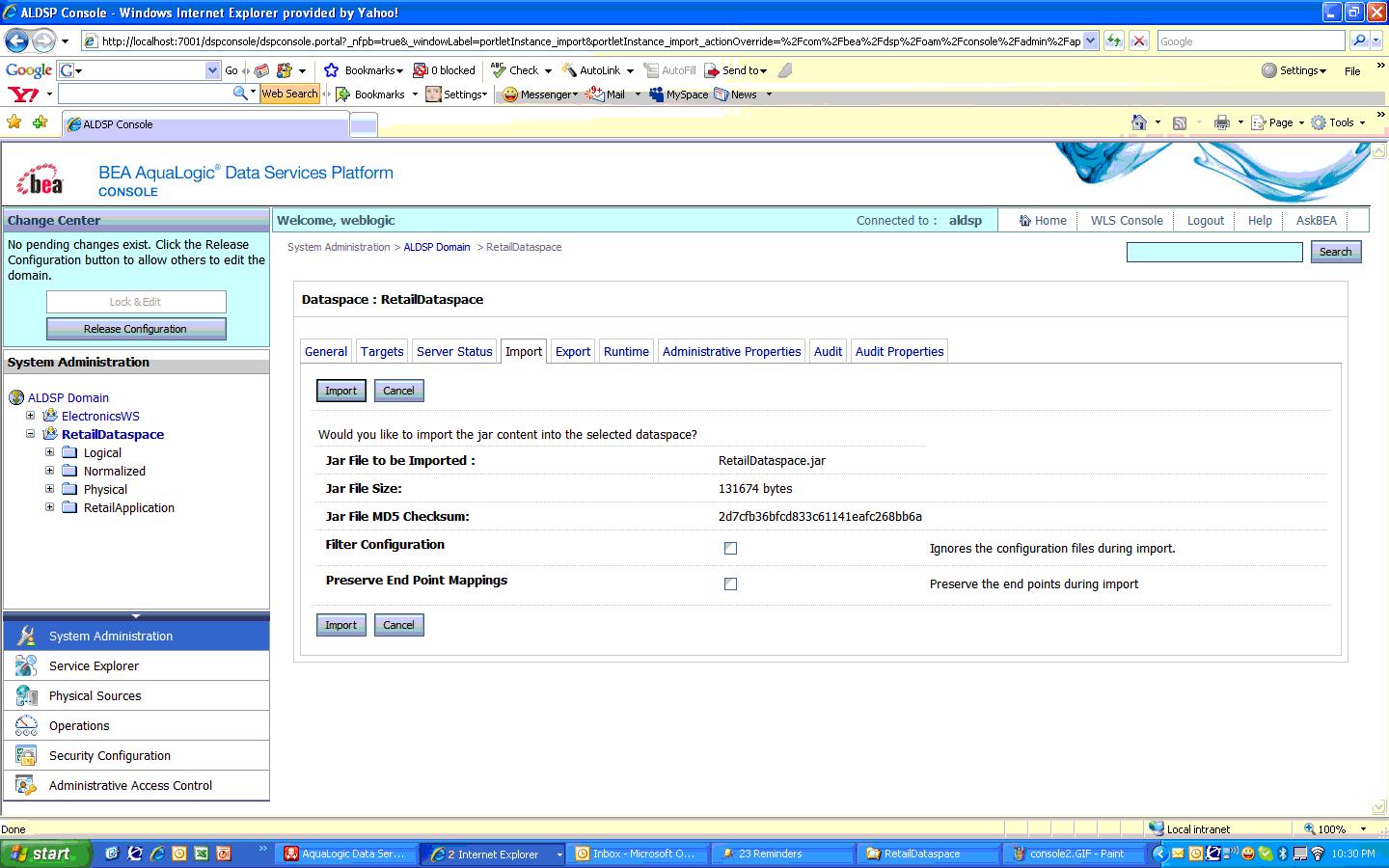Click the popup blocker 0 blocked icon
1389x868 pixels.
click(421, 70)
